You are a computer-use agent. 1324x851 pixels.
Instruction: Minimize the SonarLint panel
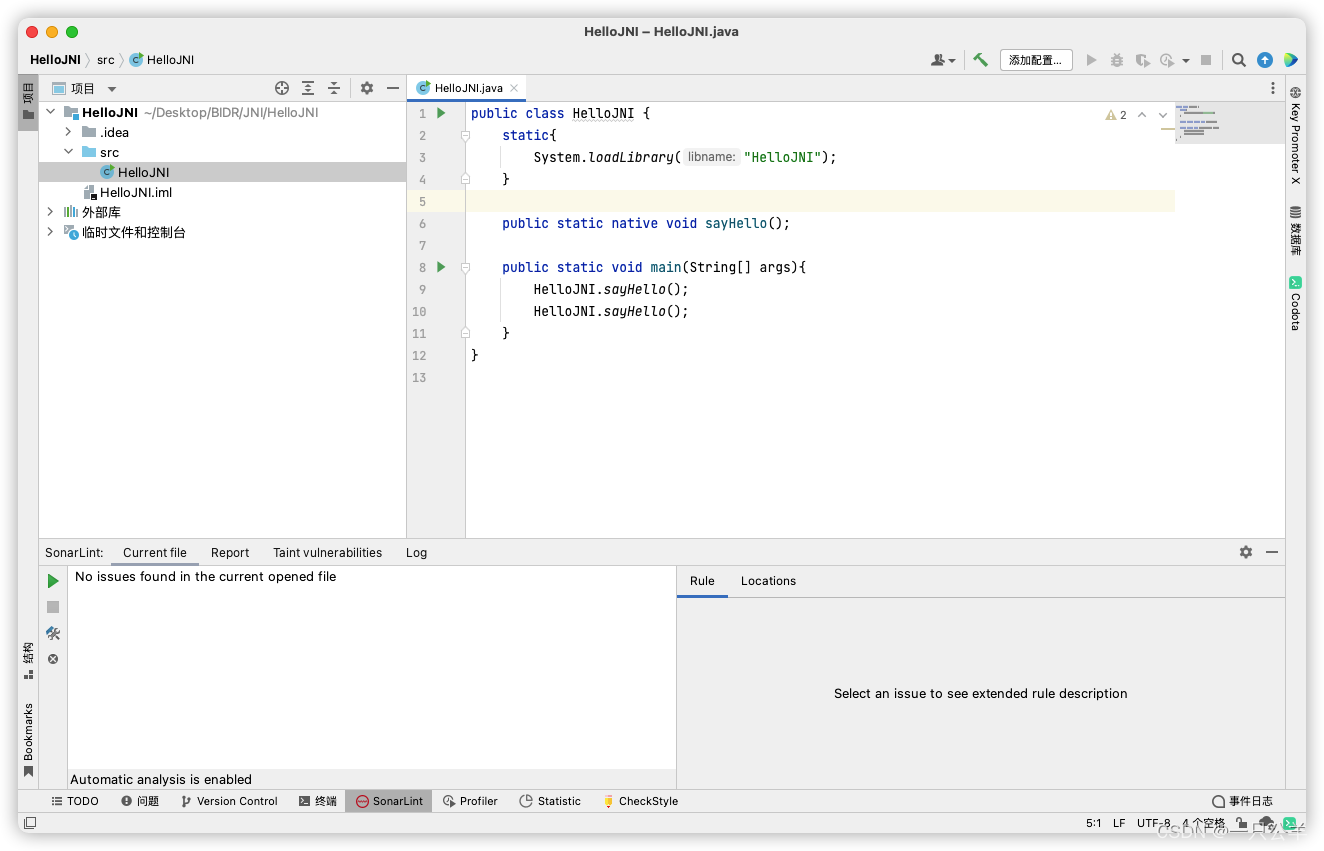[1272, 552]
